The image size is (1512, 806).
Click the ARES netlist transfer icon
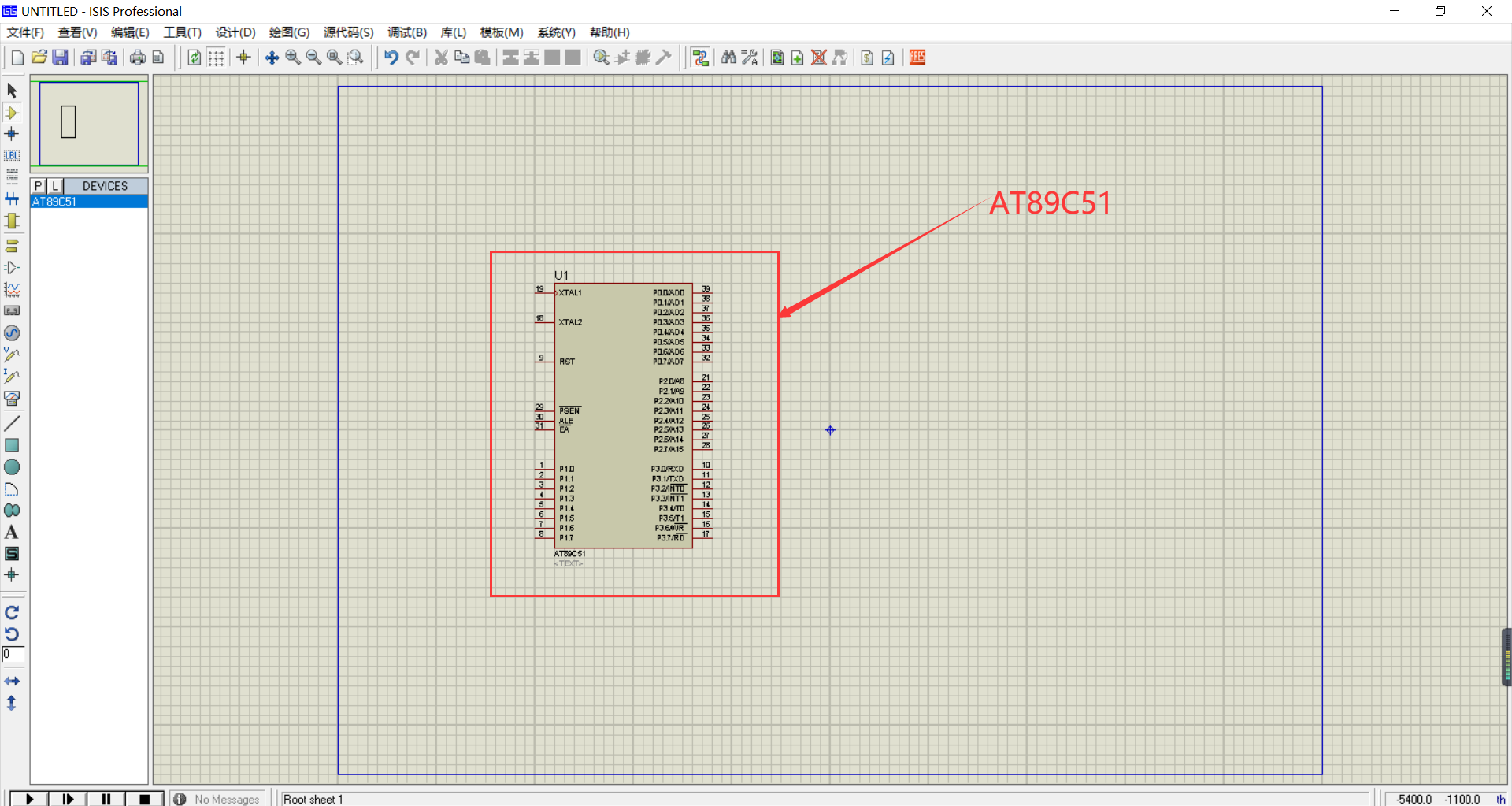(x=917, y=58)
